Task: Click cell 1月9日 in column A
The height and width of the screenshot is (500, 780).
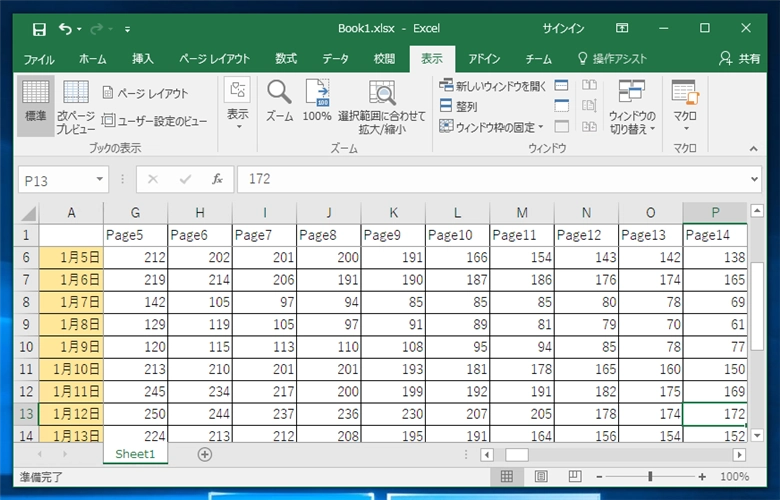Action: 71,347
